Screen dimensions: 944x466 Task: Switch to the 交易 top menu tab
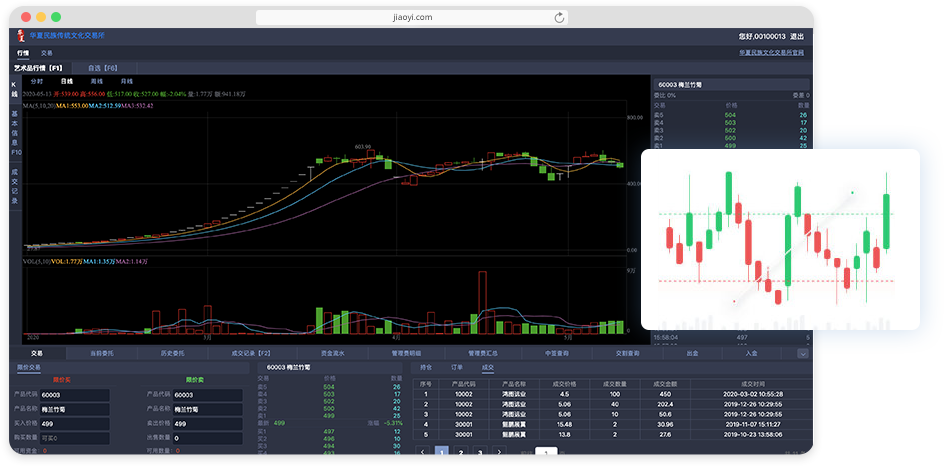[47, 52]
